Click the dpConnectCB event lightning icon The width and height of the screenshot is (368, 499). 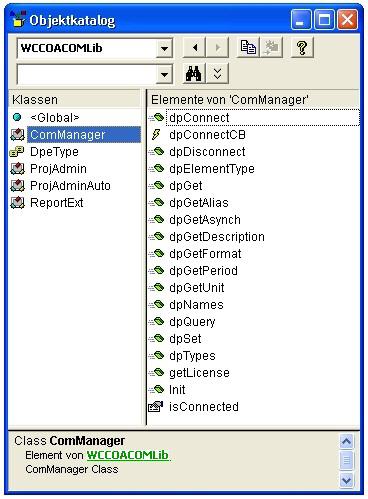pos(156,135)
